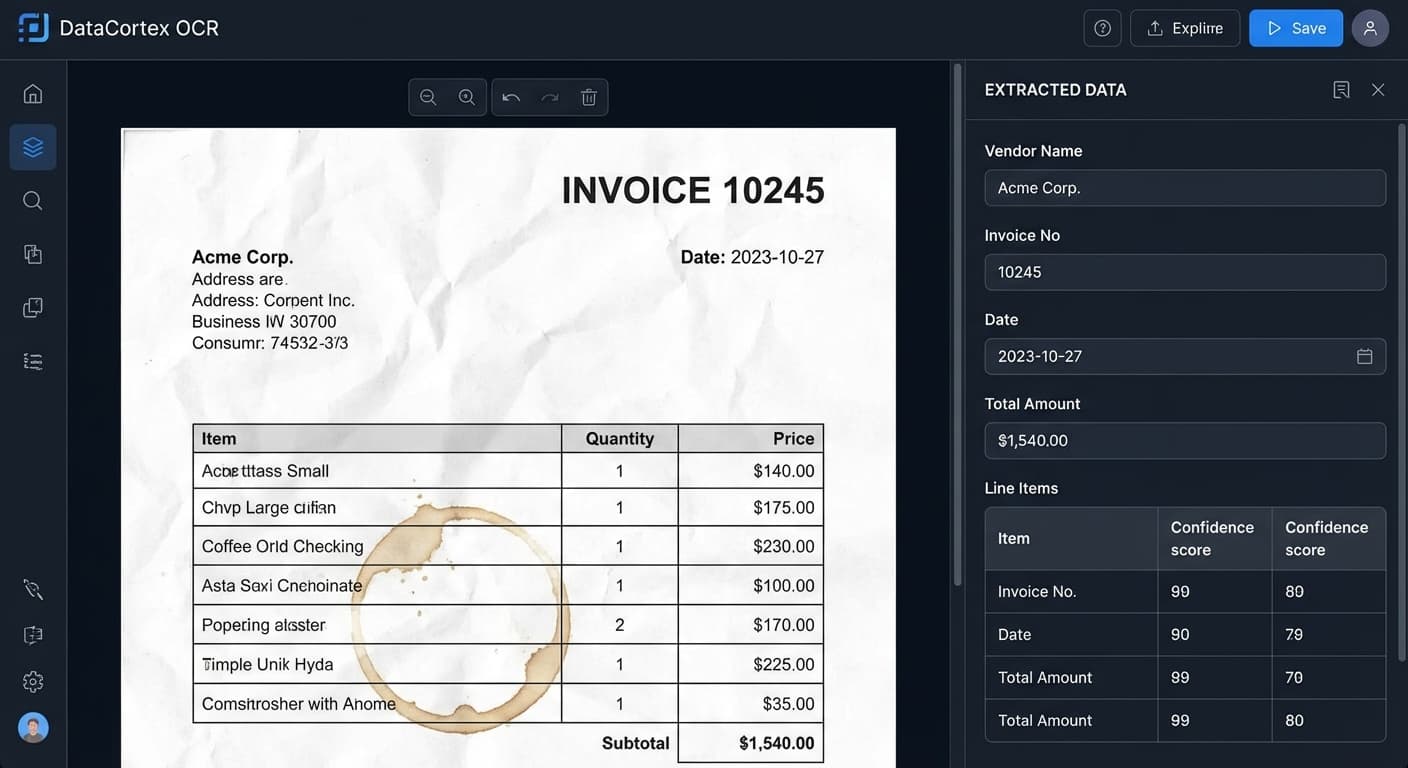This screenshot has width=1408, height=768.
Task: Select the Date row in Line Items
Action: [1185, 635]
